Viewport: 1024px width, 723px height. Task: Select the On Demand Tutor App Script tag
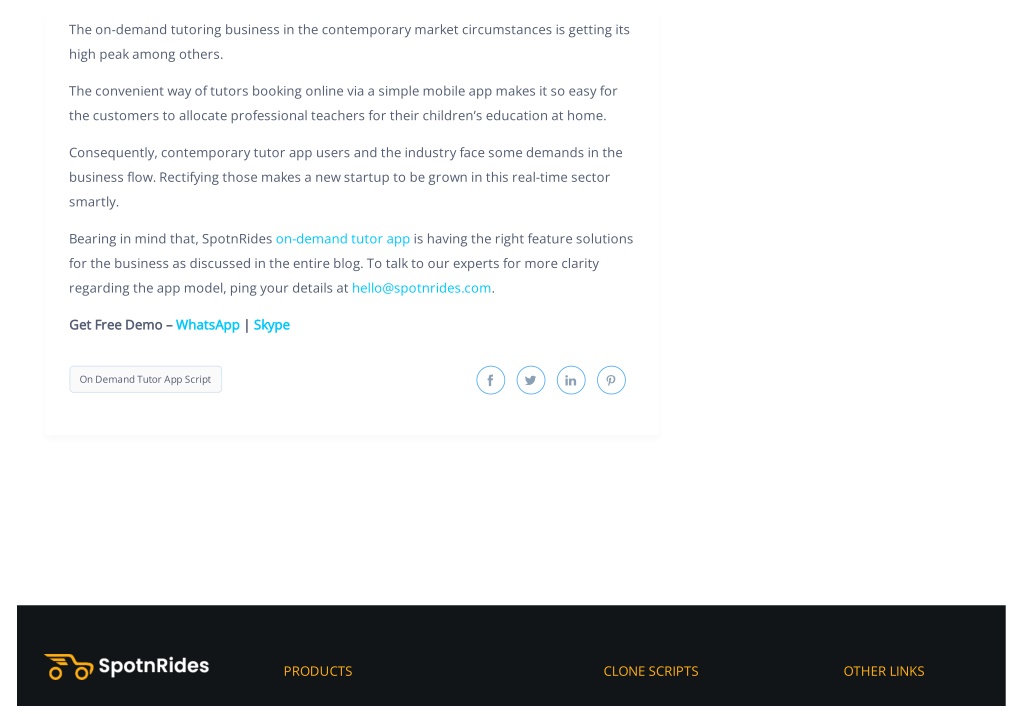click(146, 379)
